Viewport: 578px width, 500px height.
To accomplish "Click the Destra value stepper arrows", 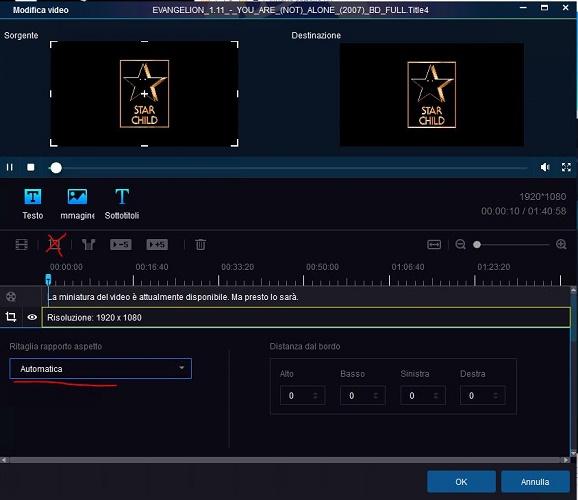I will 495,395.
